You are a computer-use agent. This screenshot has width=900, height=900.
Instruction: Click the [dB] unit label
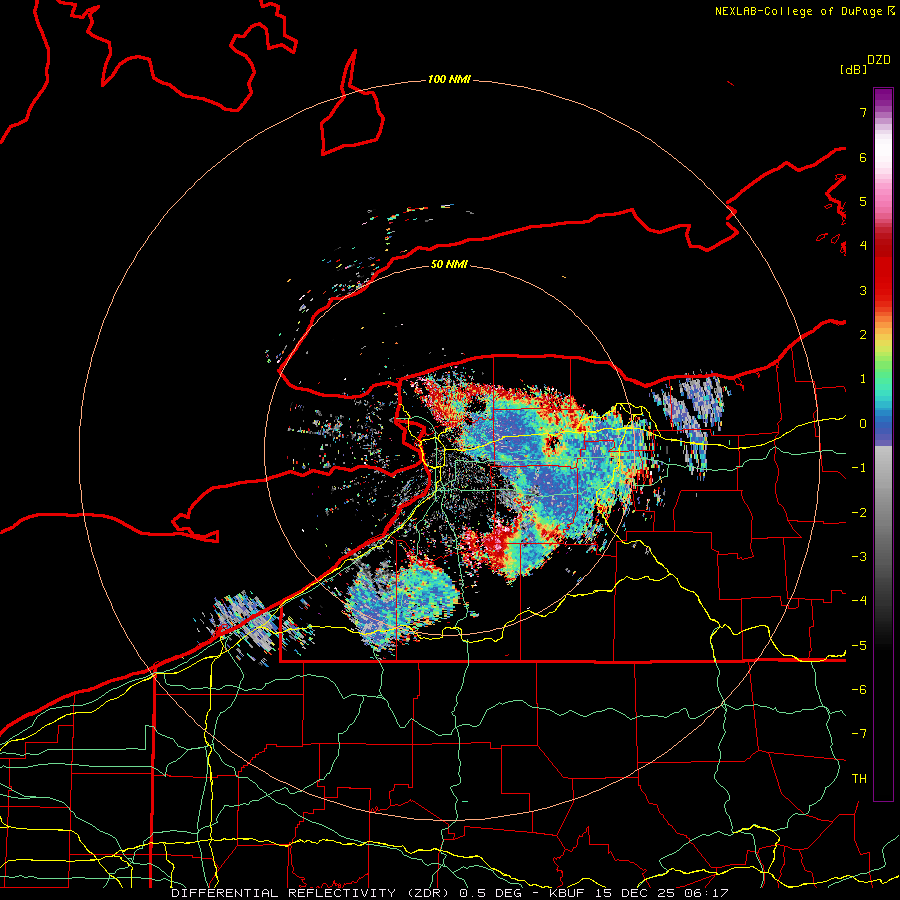pyautogui.click(x=853, y=69)
